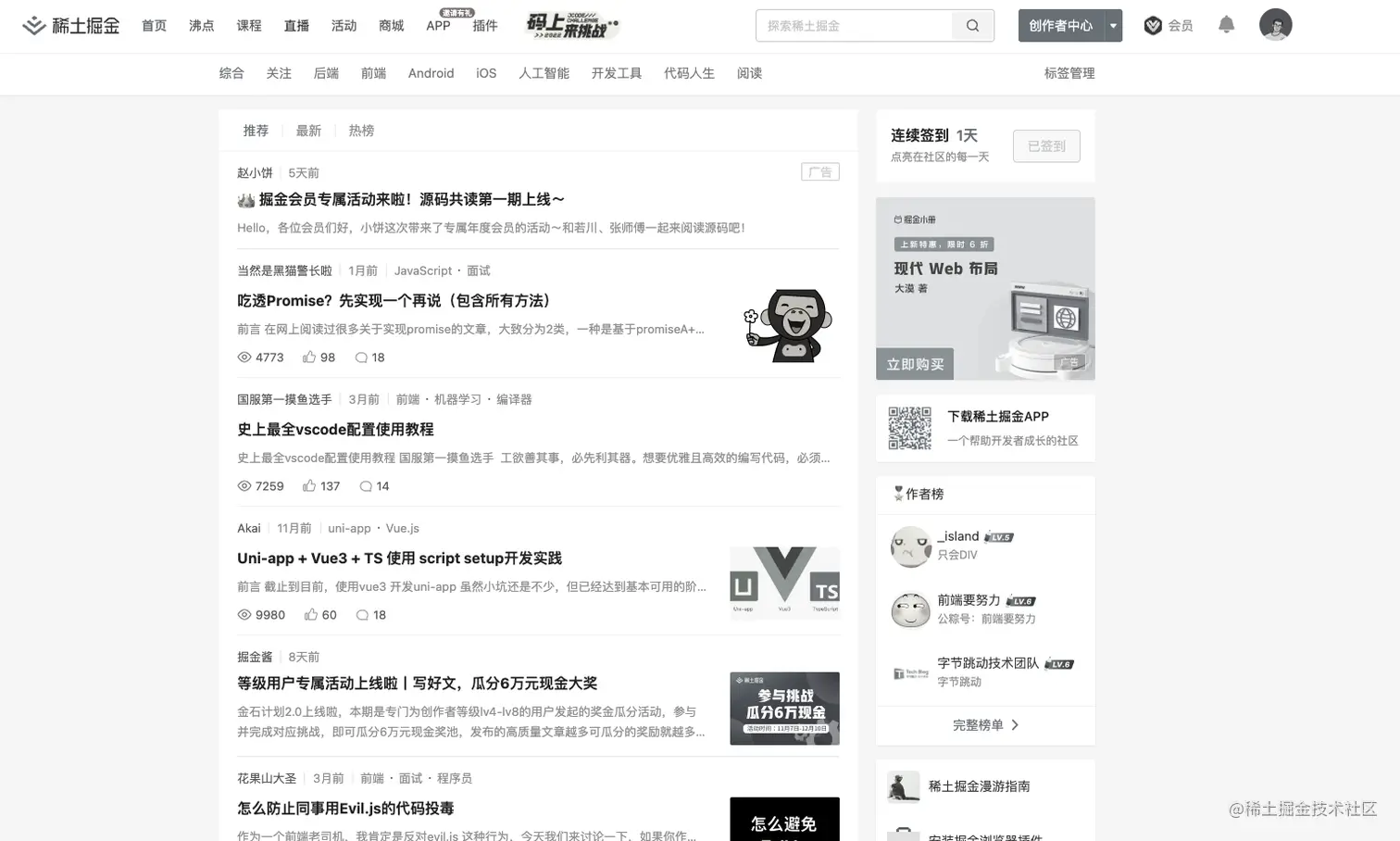Expand 完整榜单 chevron link
Image resolution: width=1400 pixels, height=841 pixels.
985,725
